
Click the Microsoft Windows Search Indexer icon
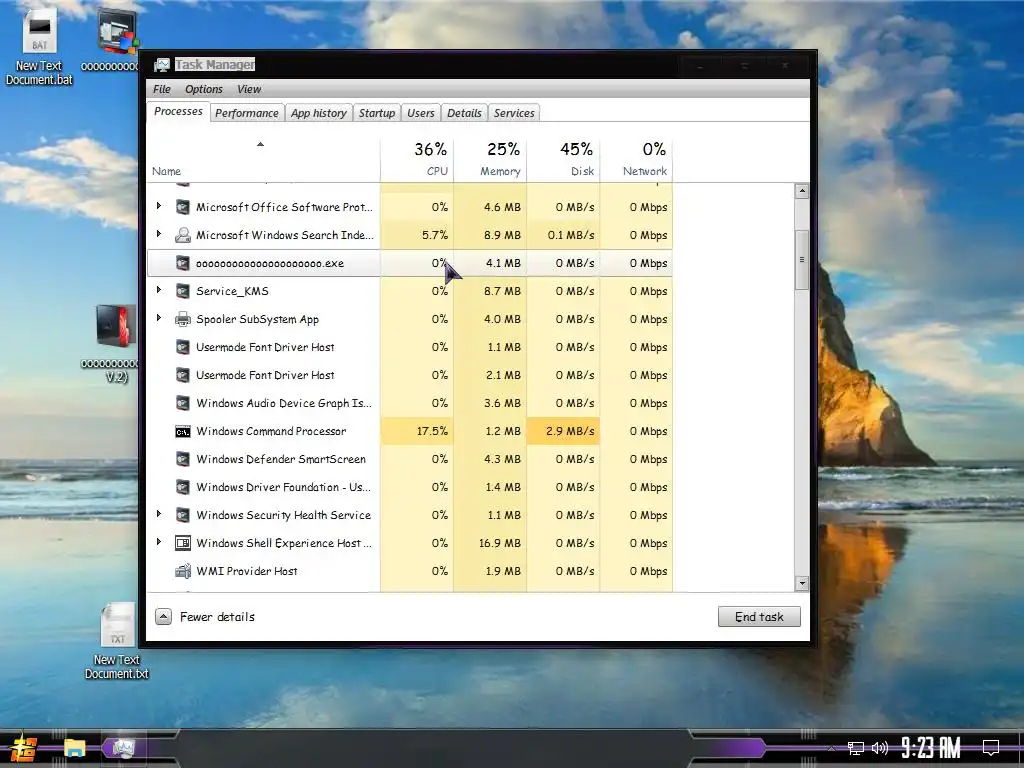point(183,235)
